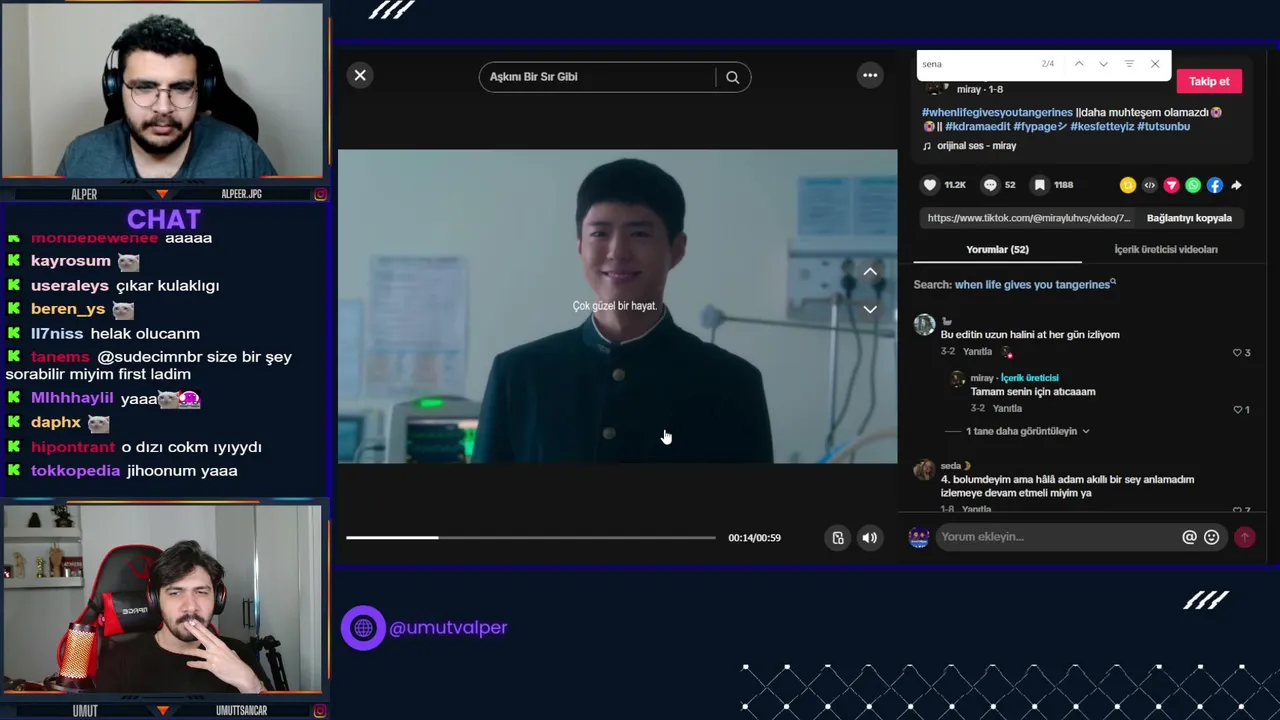Like the video with heart icon
This screenshot has height=720, width=1280.
(930, 185)
